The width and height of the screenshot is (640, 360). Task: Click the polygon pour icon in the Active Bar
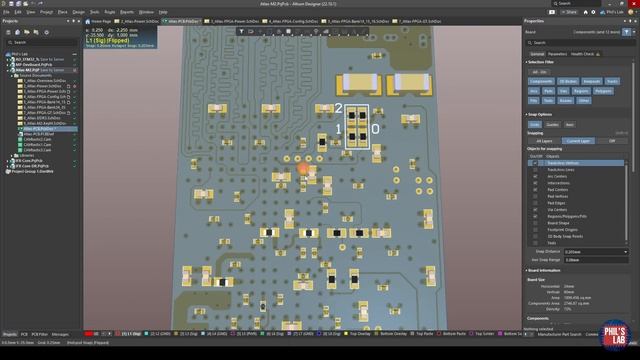point(326,31)
